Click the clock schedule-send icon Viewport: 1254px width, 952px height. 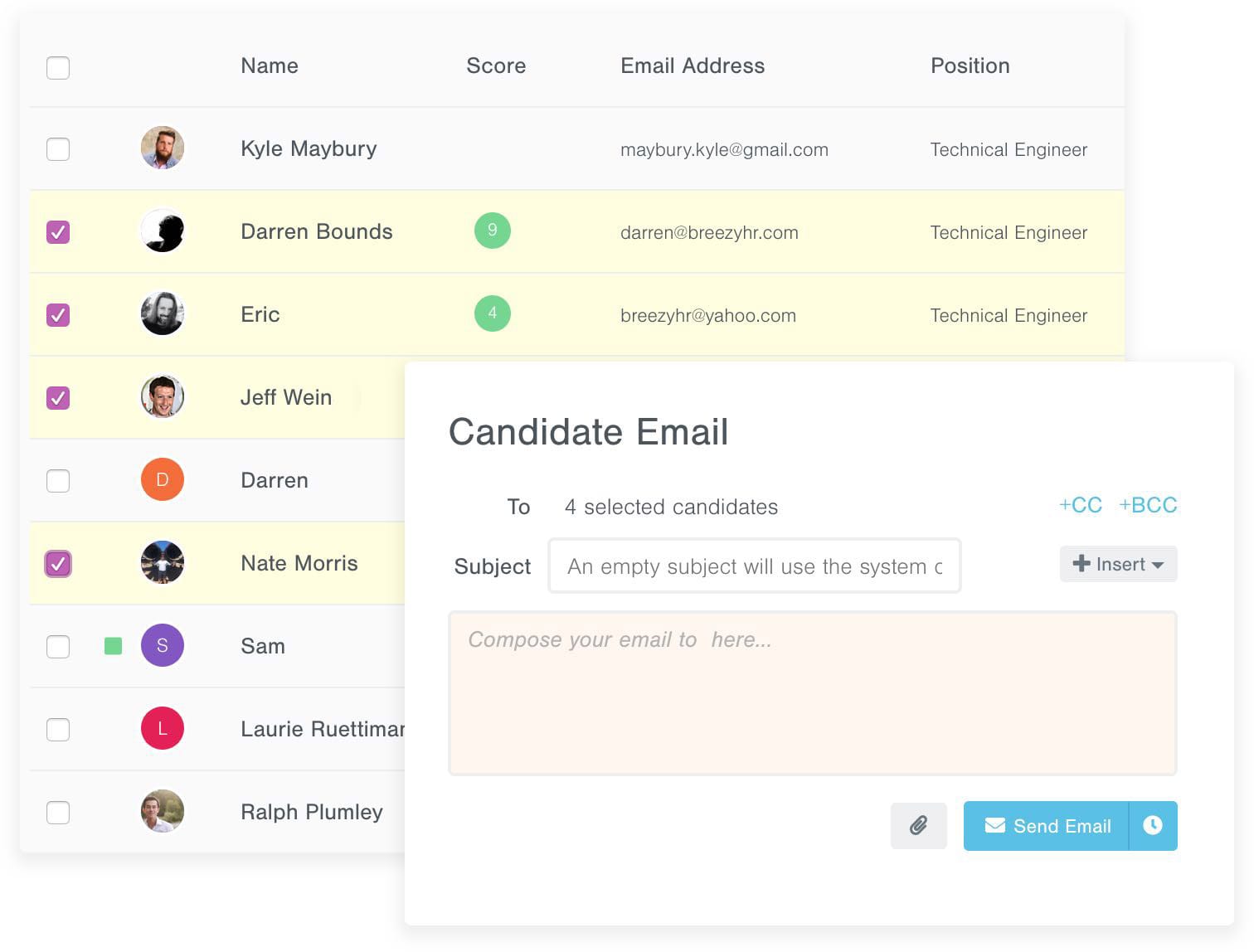(x=1153, y=825)
